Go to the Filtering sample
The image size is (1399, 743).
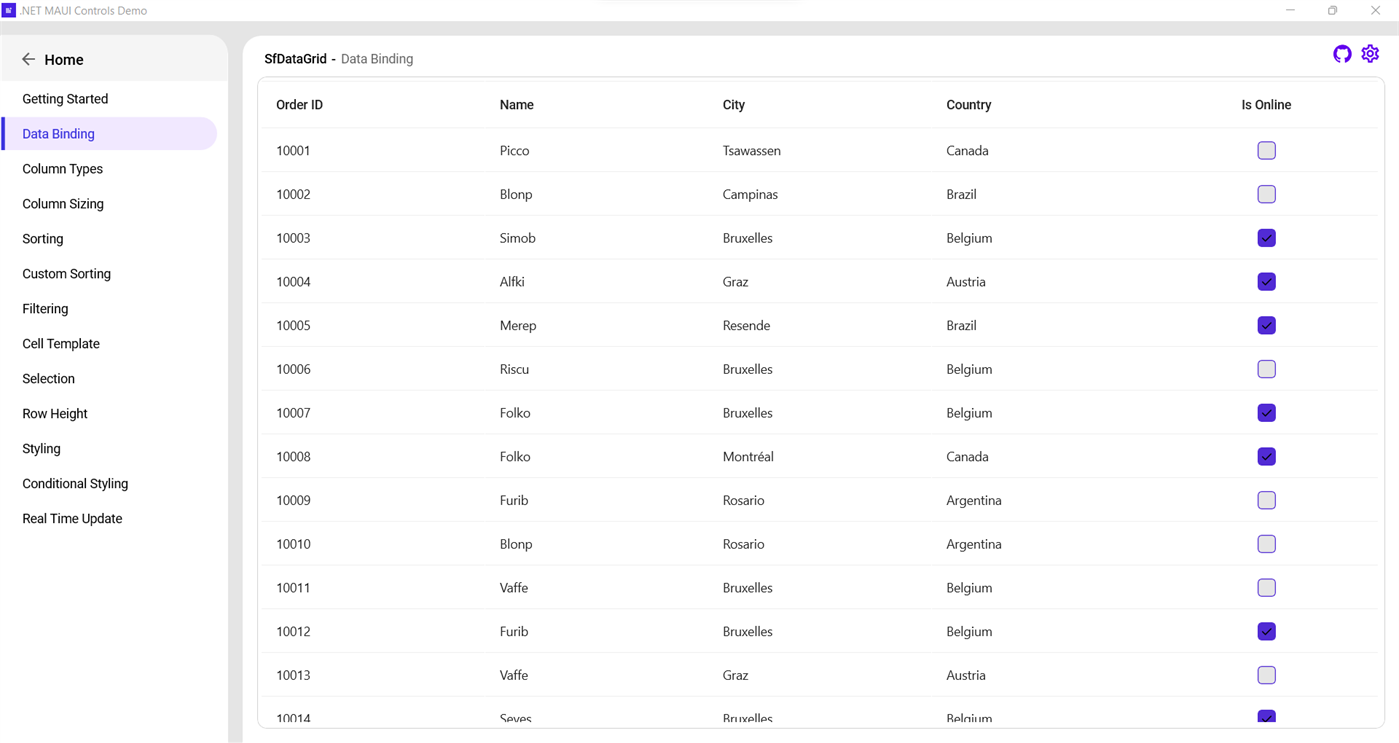(x=45, y=309)
